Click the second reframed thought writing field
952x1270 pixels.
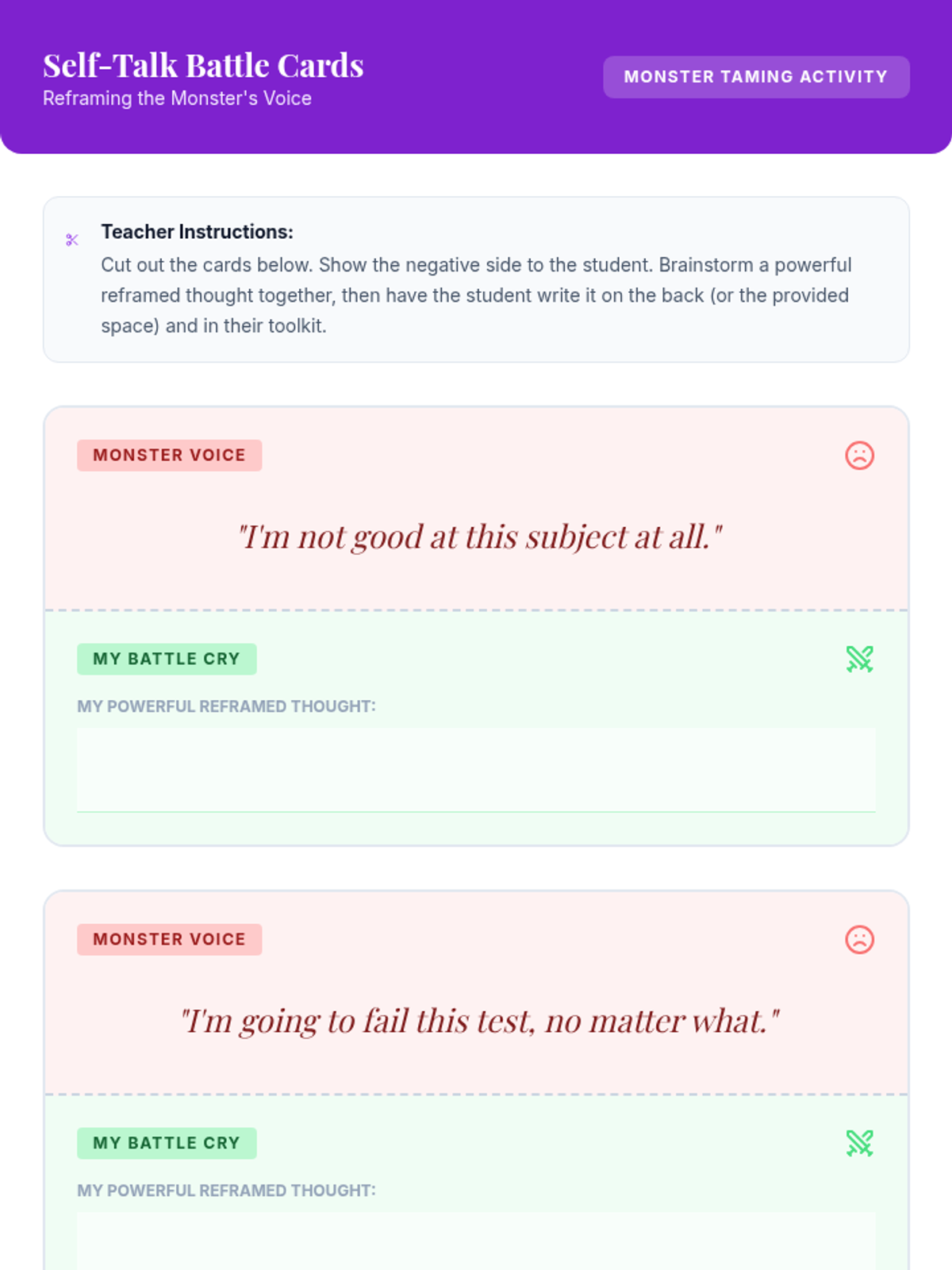476,1242
